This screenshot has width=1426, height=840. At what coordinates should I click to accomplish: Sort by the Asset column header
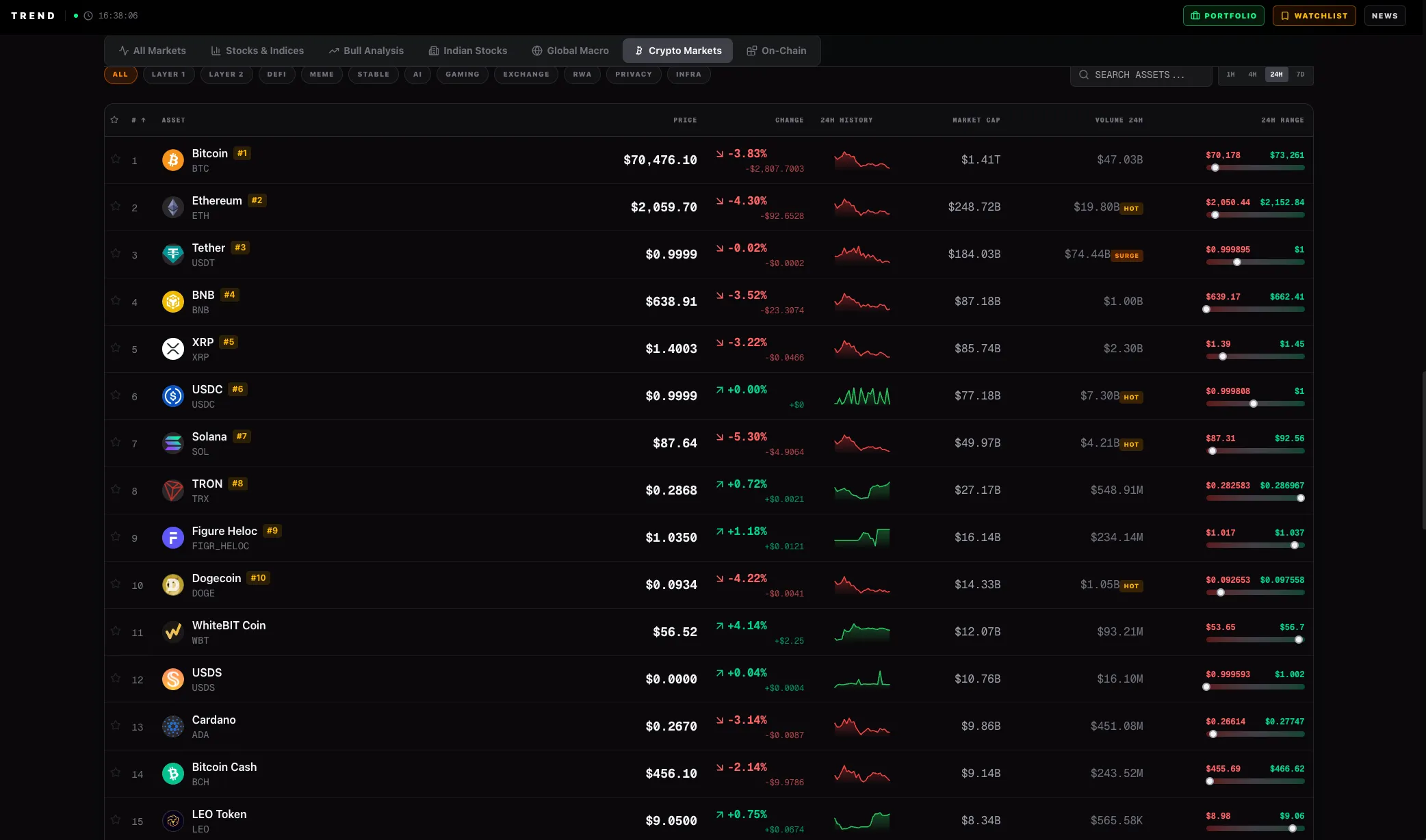tap(173, 120)
